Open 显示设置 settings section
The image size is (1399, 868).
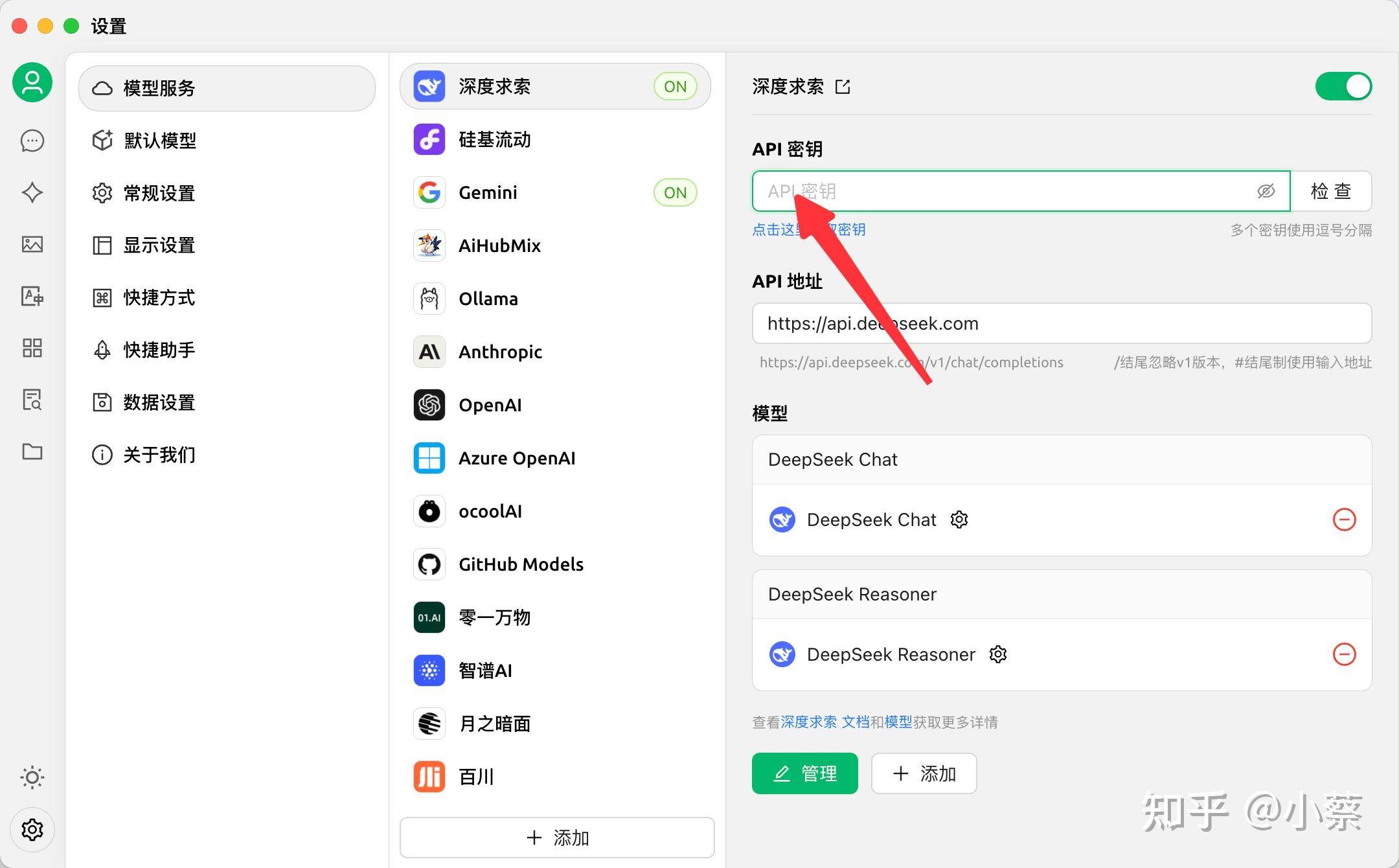(x=227, y=246)
